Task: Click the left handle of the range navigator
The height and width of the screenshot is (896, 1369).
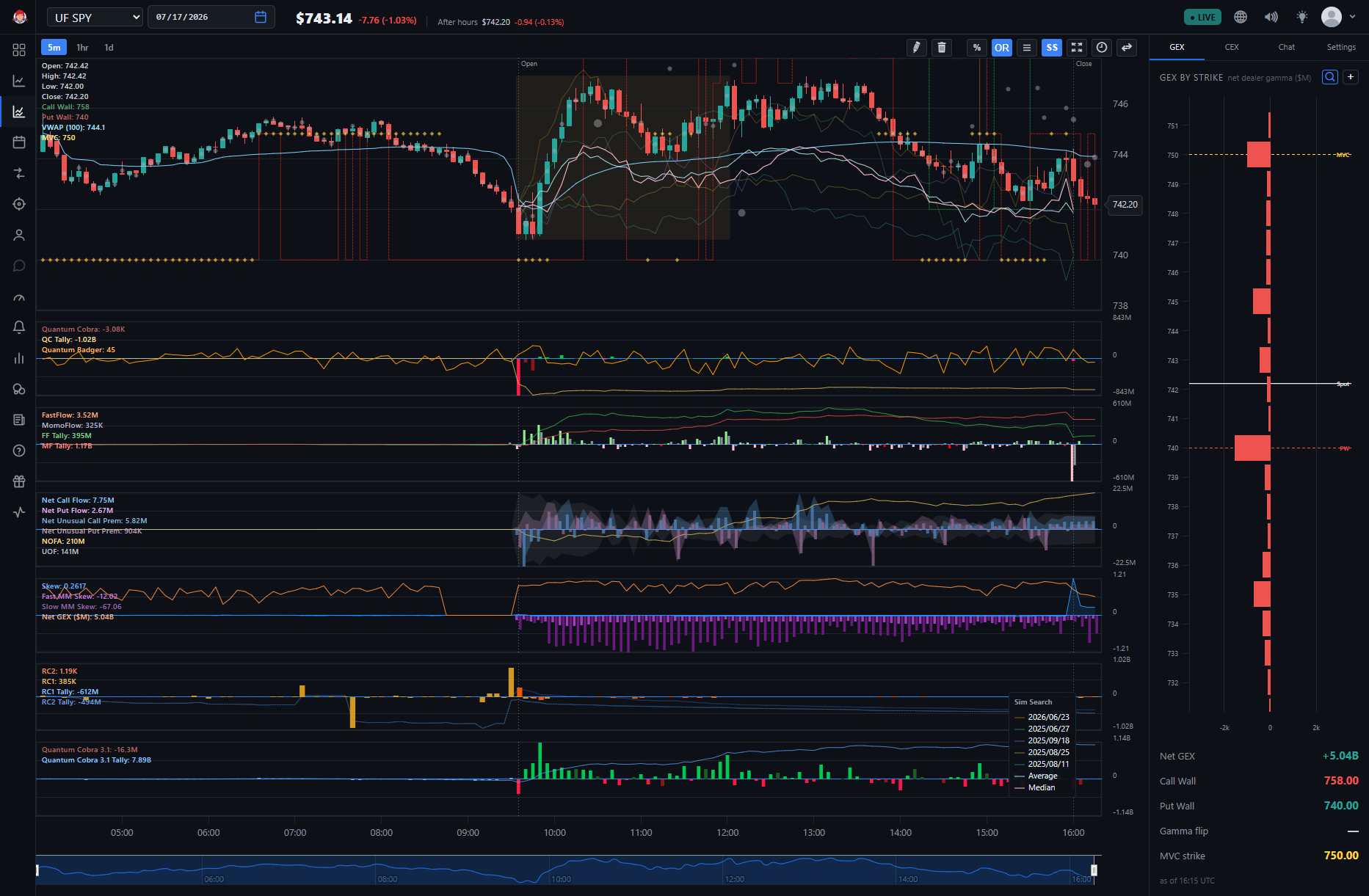Action: [37, 870]
